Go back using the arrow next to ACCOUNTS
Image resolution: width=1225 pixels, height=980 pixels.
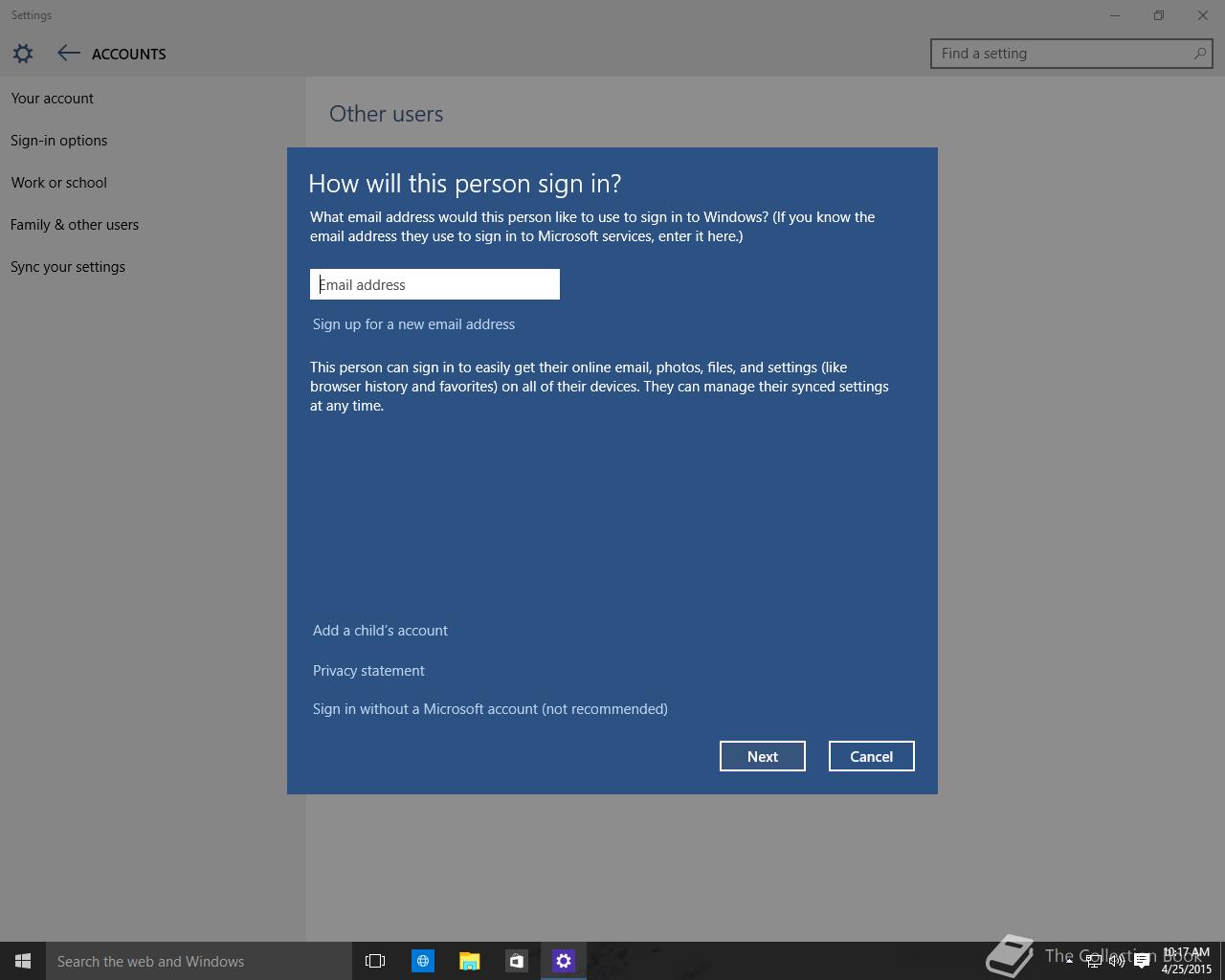pos(68,54)
